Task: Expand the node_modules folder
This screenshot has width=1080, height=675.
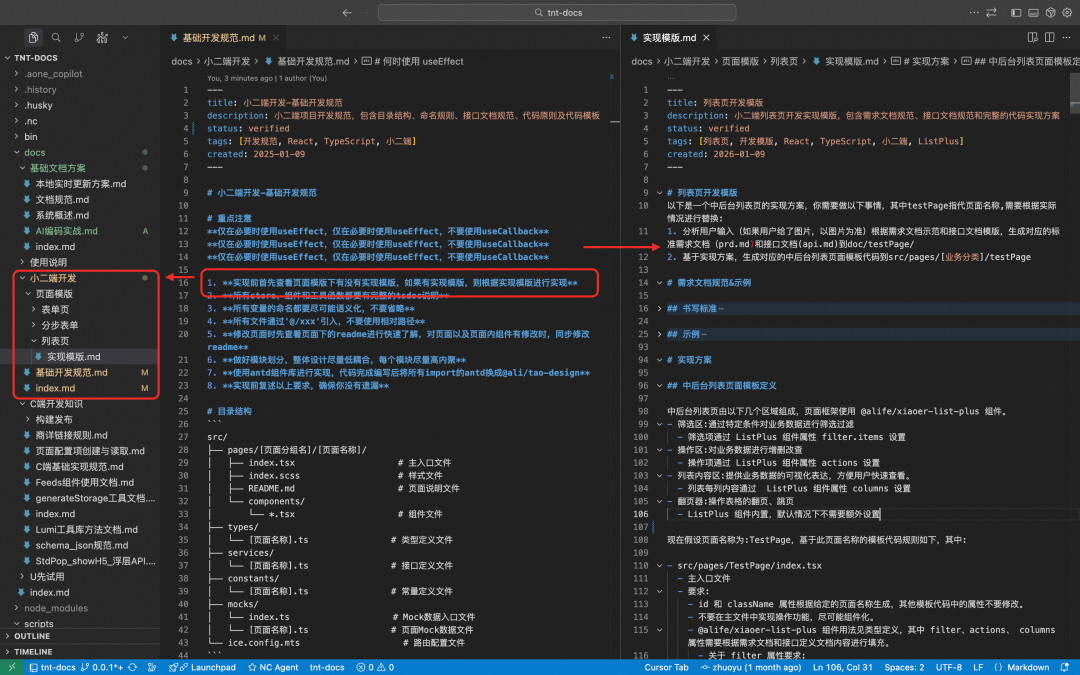Action: click(x=80, y=608)
